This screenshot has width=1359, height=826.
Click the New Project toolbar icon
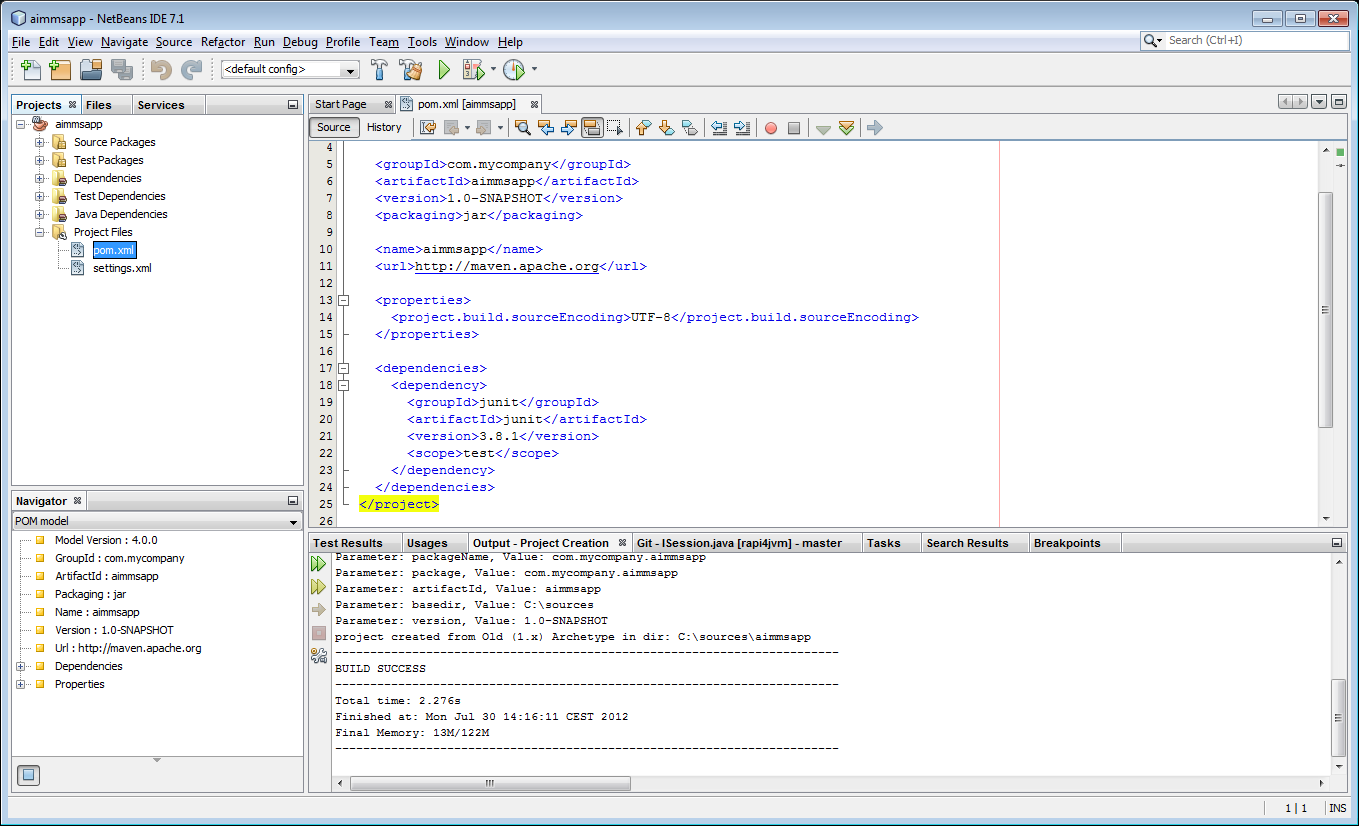(60, 70)
